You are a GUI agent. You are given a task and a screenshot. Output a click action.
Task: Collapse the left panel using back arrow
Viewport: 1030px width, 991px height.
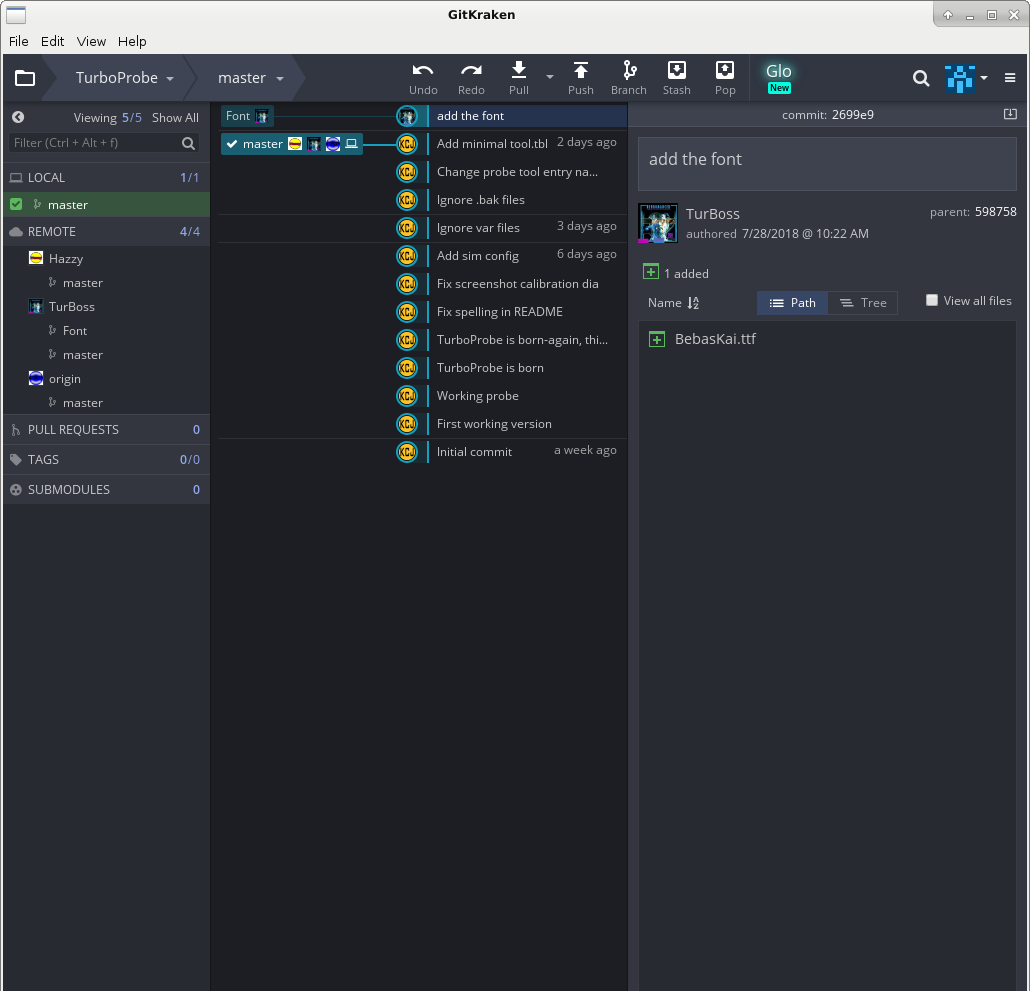(18, 117)
